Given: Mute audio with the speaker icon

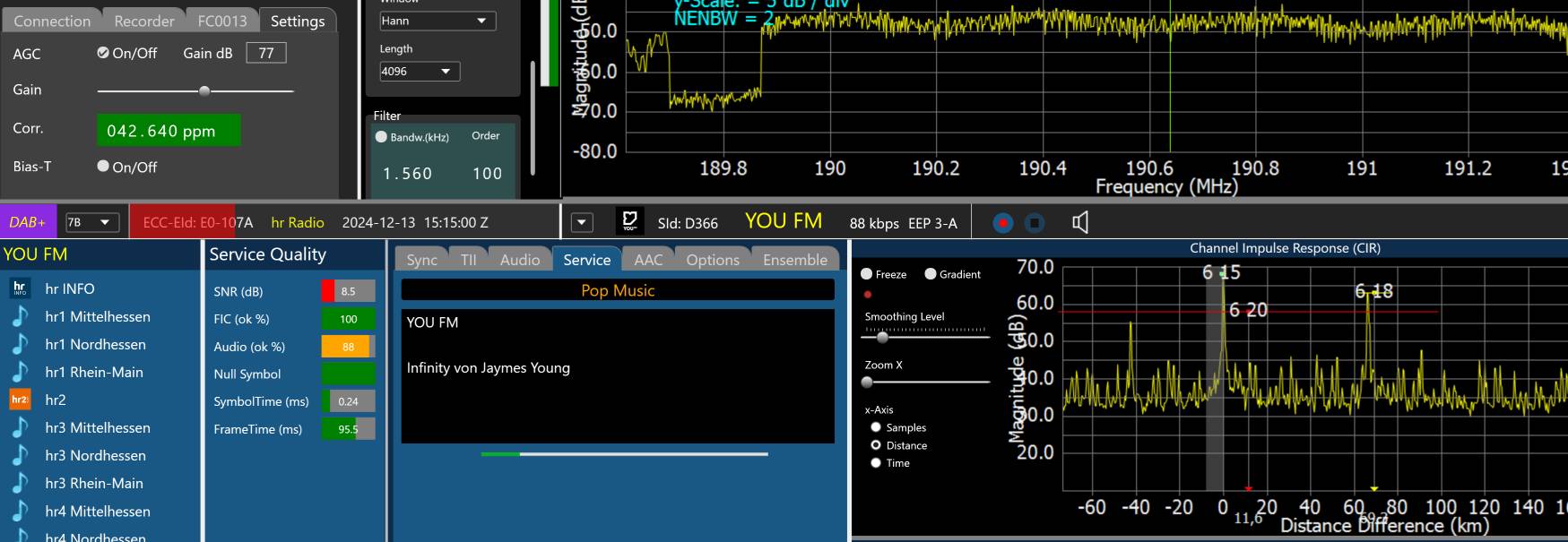Looking at the screenshot, I should (1080, 223).
